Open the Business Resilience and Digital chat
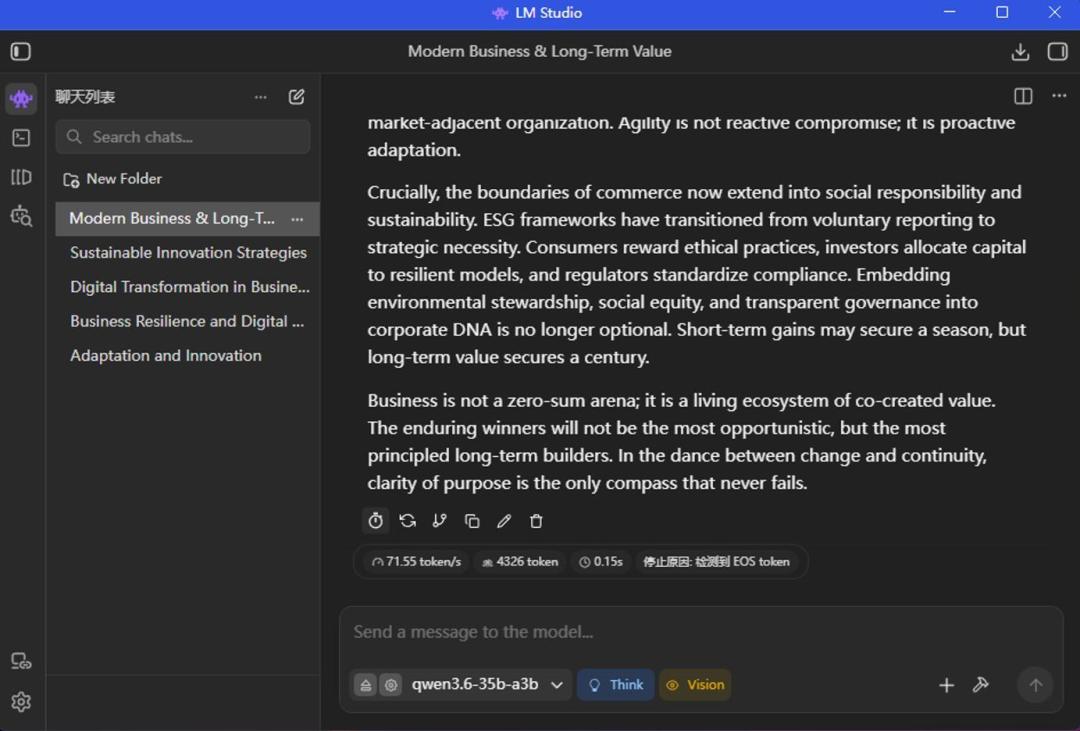1080x731 pixels. (187, 322)
